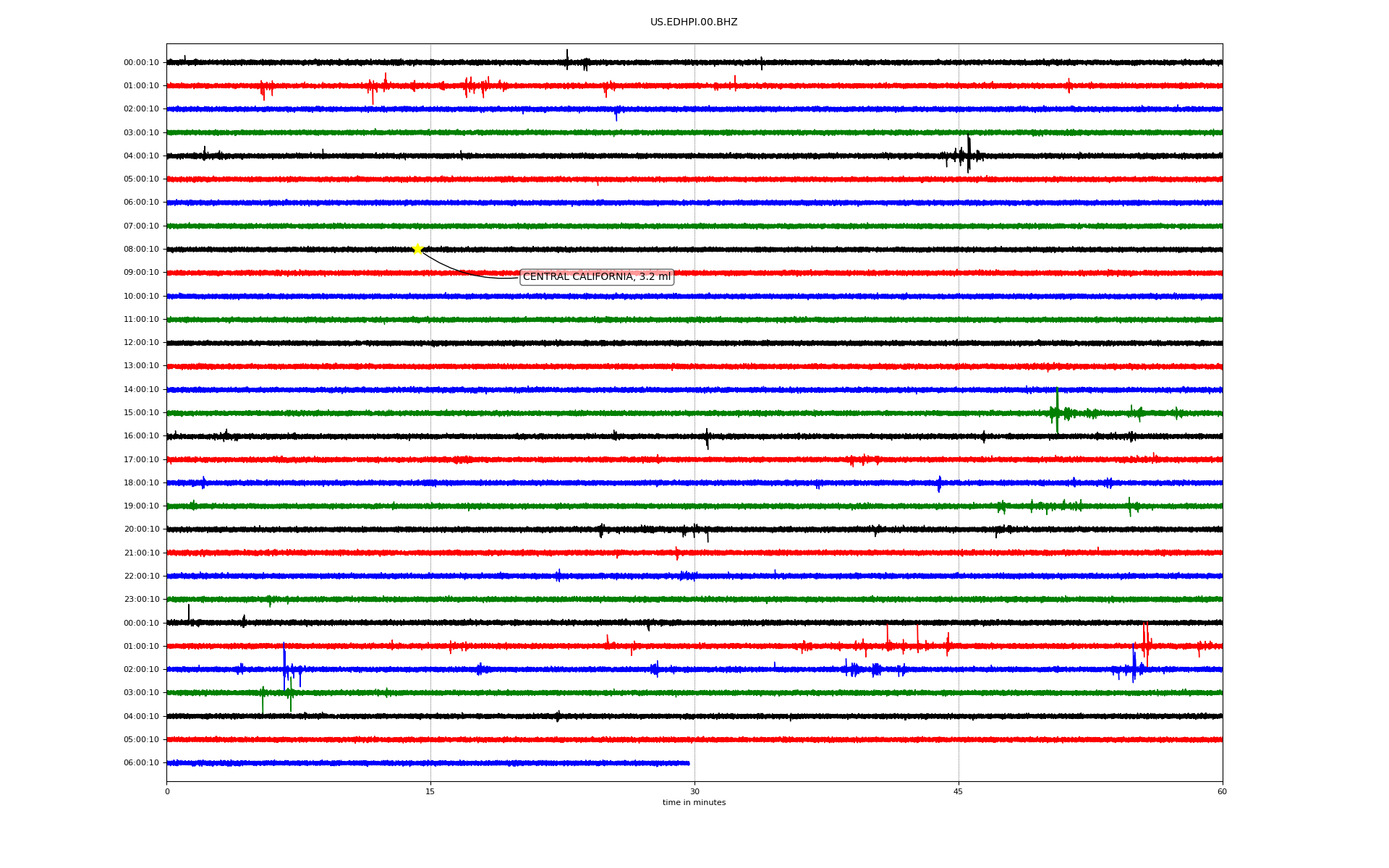Click the 21:00:10 row time label
This screenshot has width=1389, height=868.
141,553
